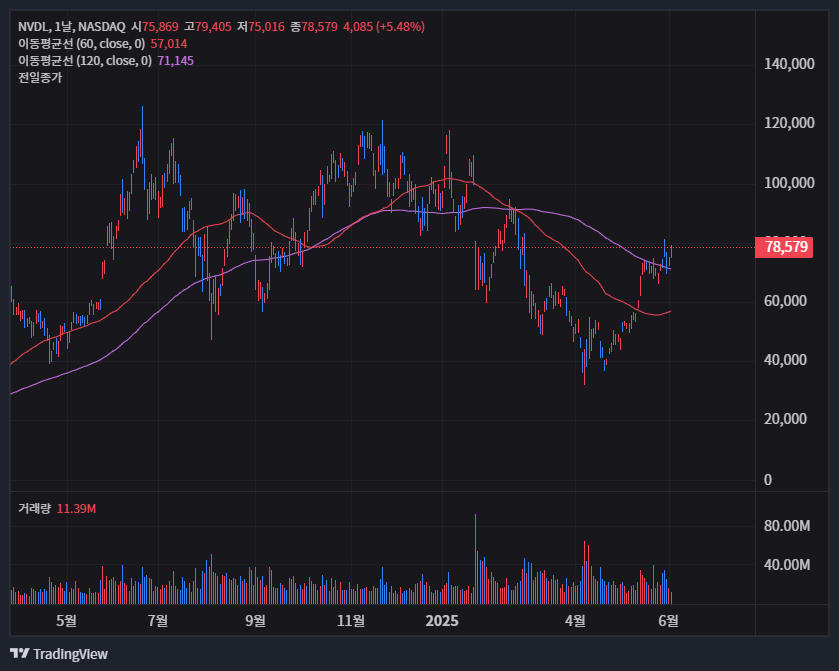This screenshot has width=839, height=671.
Task: Click the volume value 11.39M
Action: 77,508
